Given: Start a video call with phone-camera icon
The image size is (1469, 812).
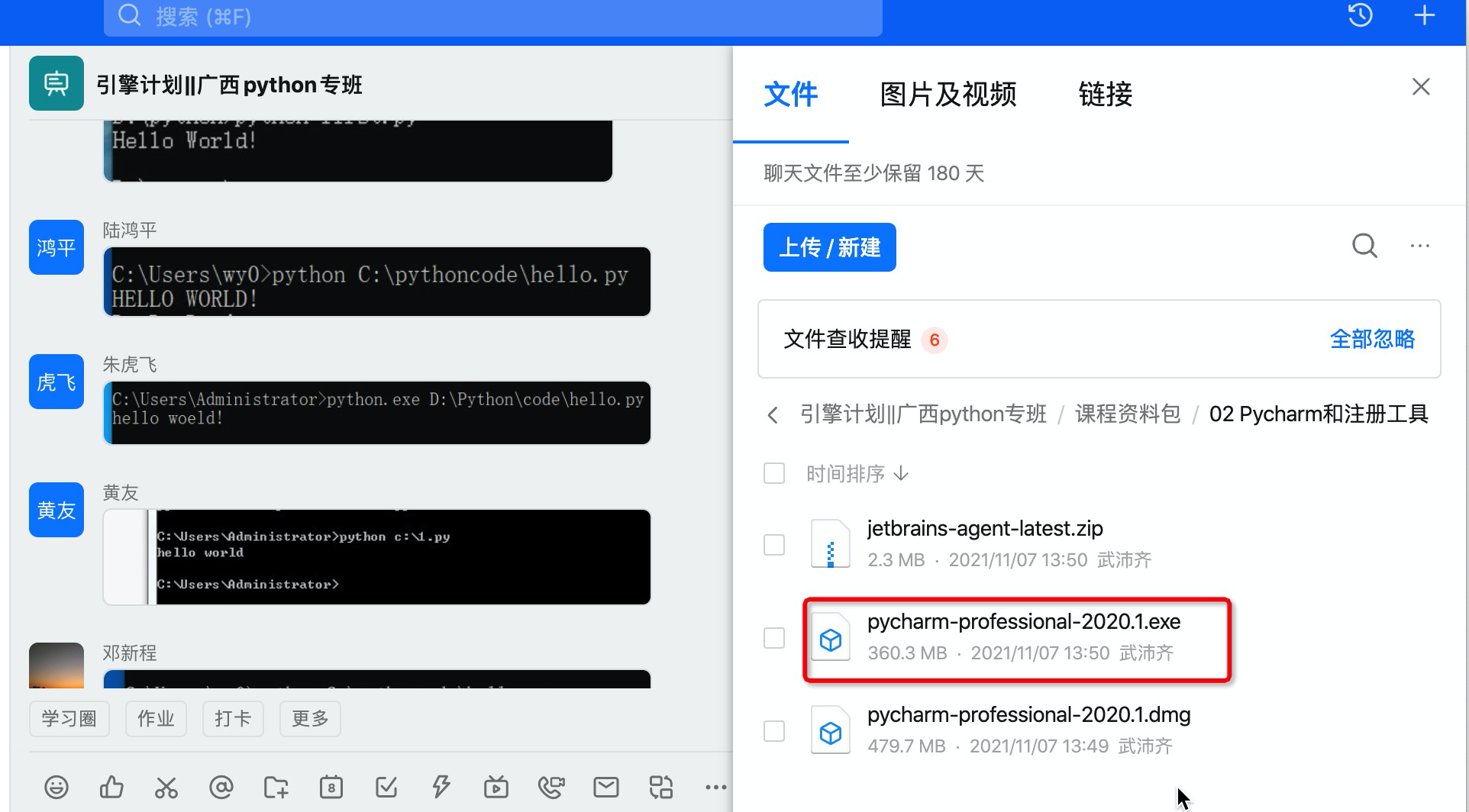Looking at the screenshot, I should (x=551, y=787).
